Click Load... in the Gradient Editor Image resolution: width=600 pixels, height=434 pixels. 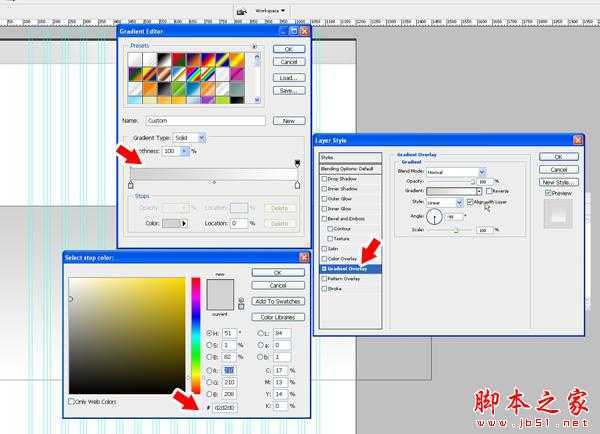pos(289,78)
